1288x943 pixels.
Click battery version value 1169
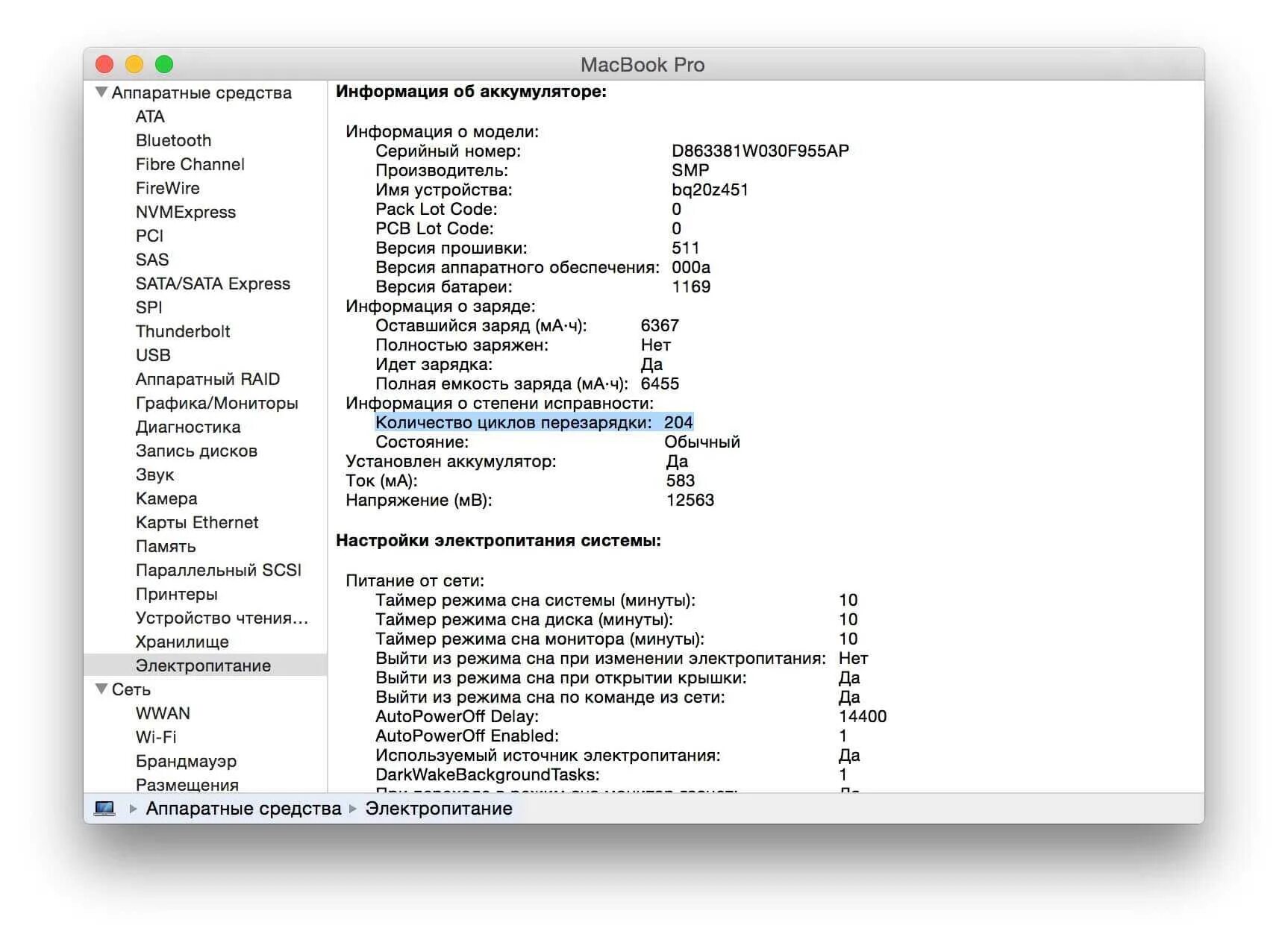pyautogui.click(x=691, y=286)
